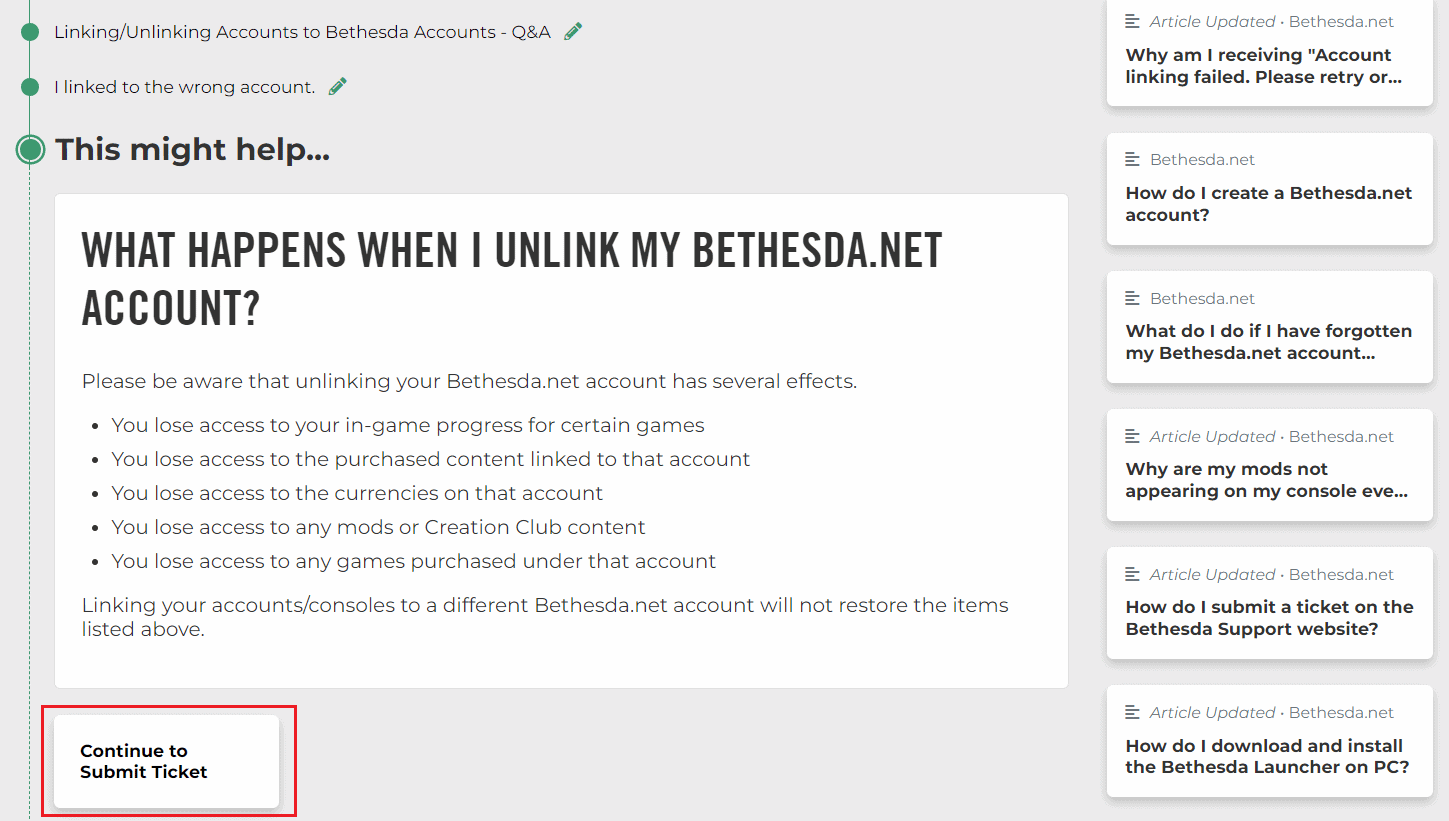This screenshot has height=821, width=1449.
Task: Click the green dot beside "I linked to the wrong account"
Action: 29,86
